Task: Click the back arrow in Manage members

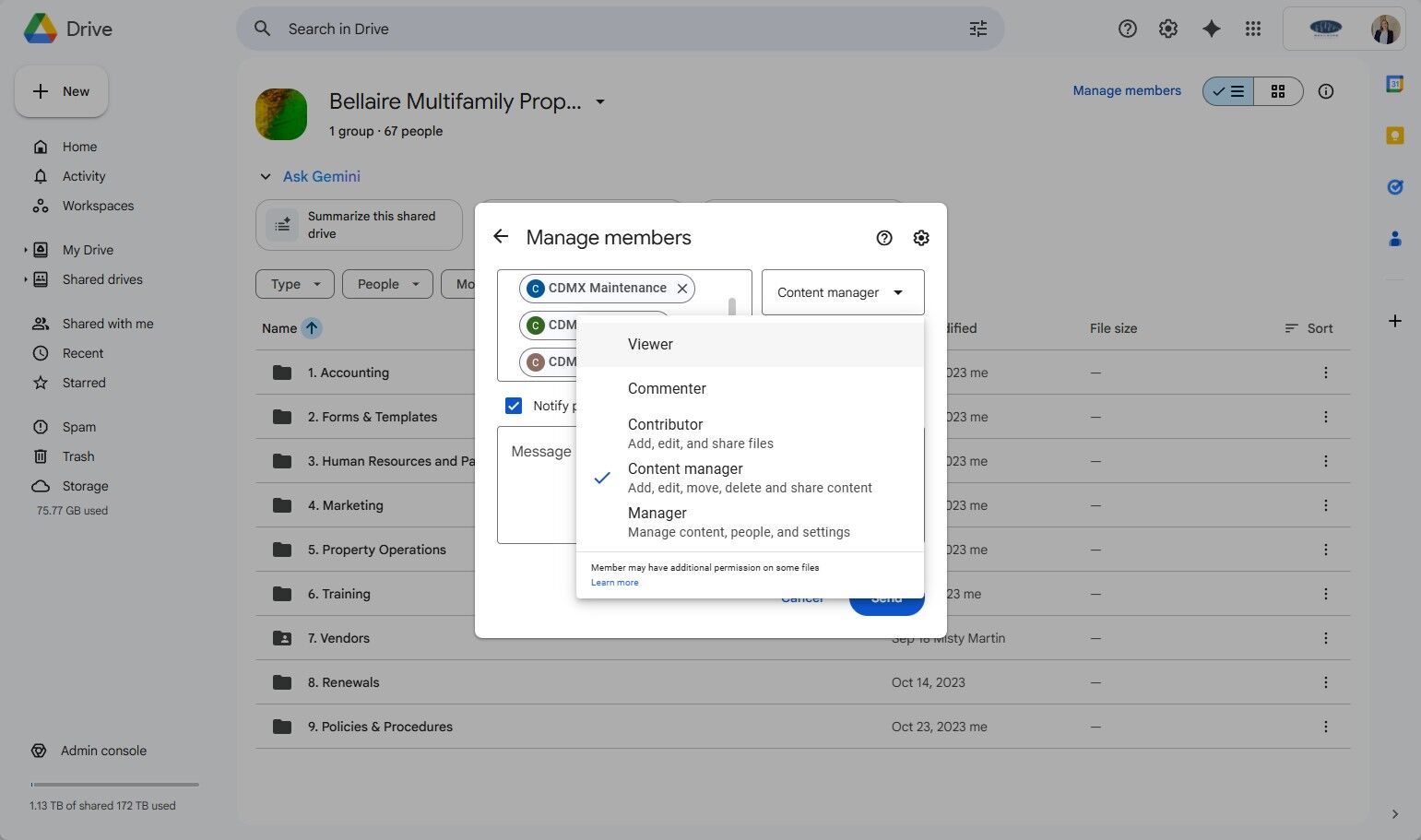Action: tap(501, 237)
